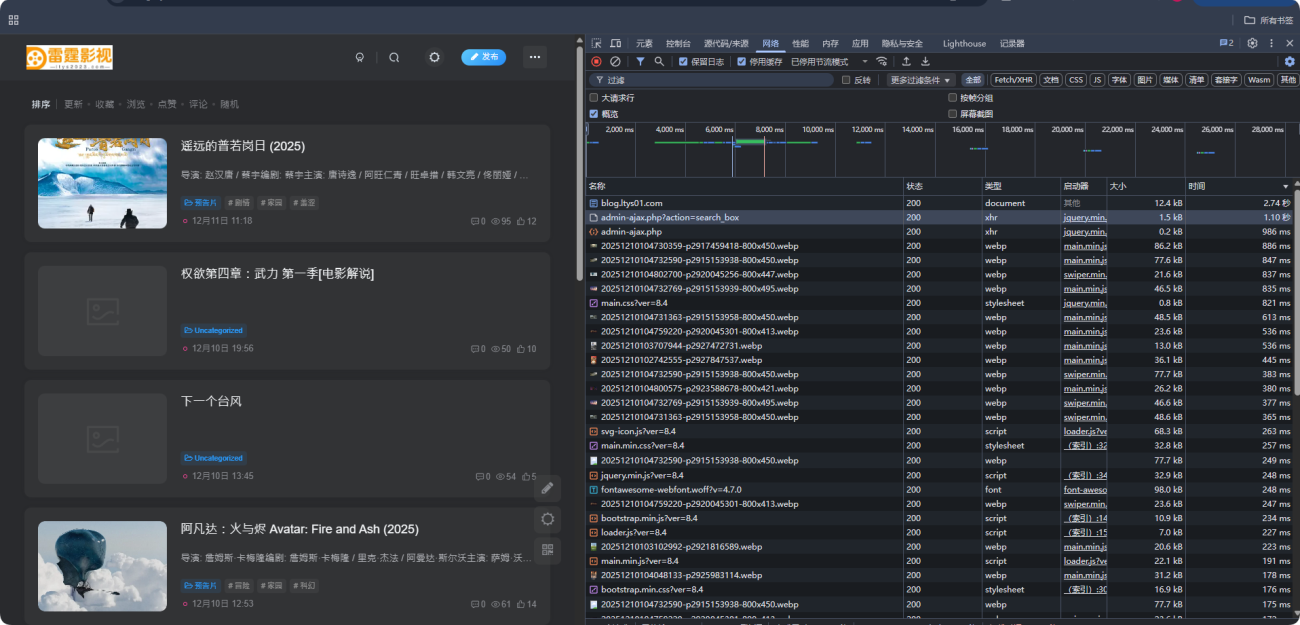Click the 过滤 filter input field

pyautogui.click(x=710, y=80)
